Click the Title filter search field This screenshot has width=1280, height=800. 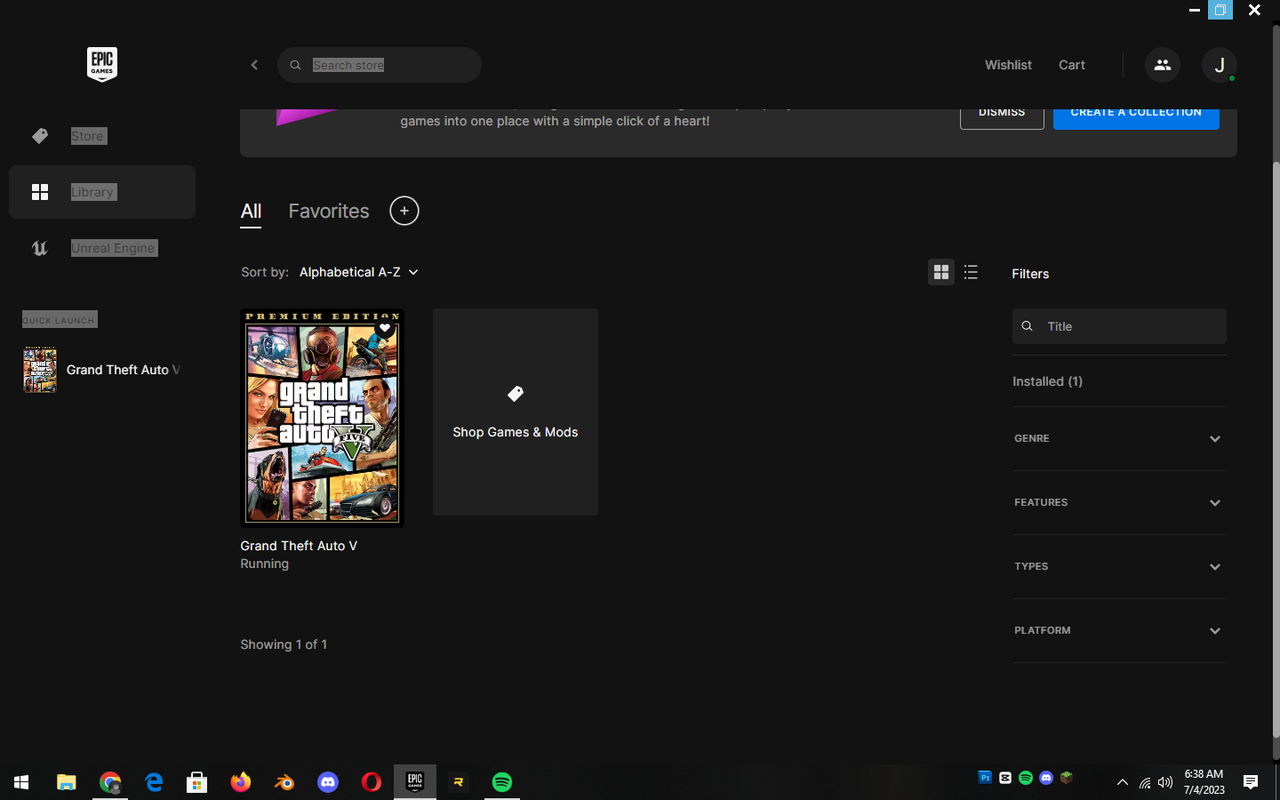coord(1119,326)
